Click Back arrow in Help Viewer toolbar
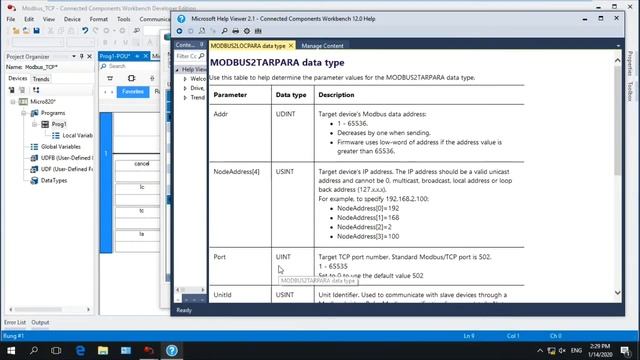 pyautogui.click(x=180, y=31)
